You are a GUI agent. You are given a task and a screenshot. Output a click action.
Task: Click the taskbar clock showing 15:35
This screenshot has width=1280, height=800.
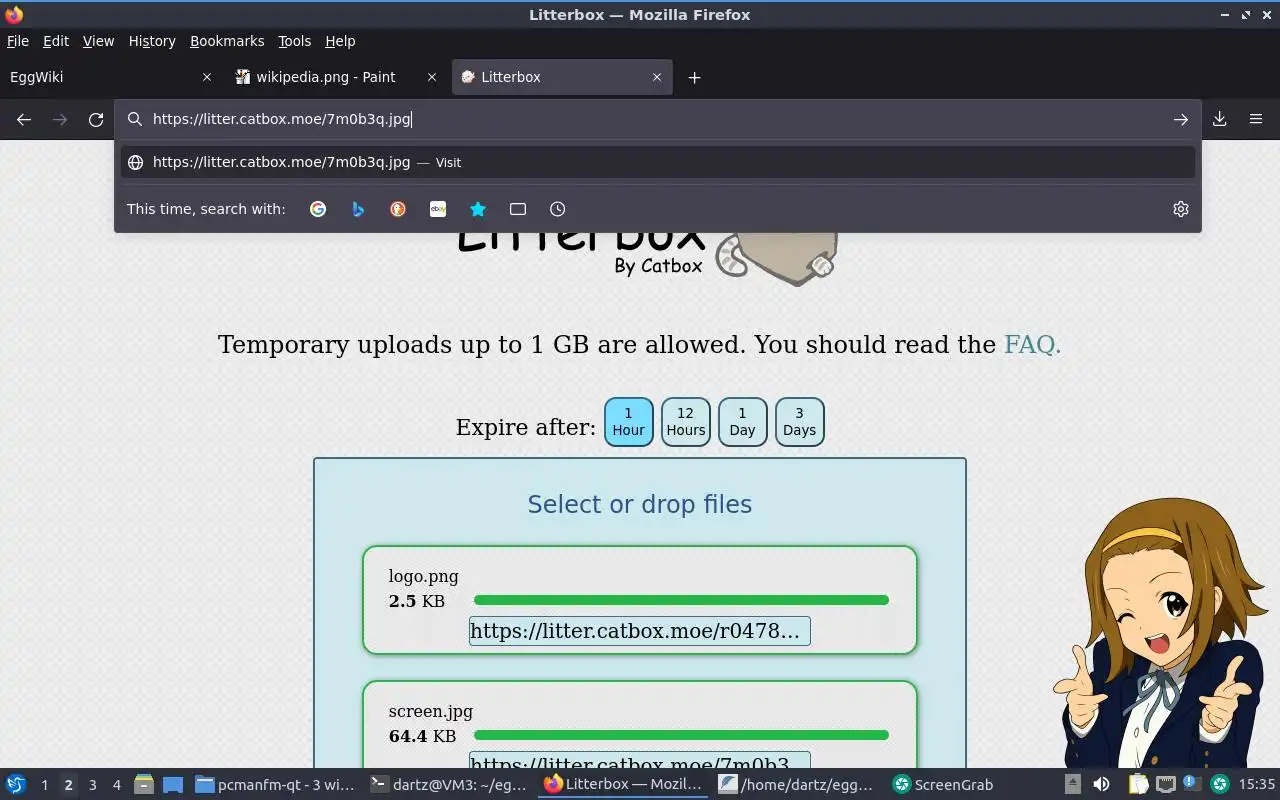click(1257, 785)
